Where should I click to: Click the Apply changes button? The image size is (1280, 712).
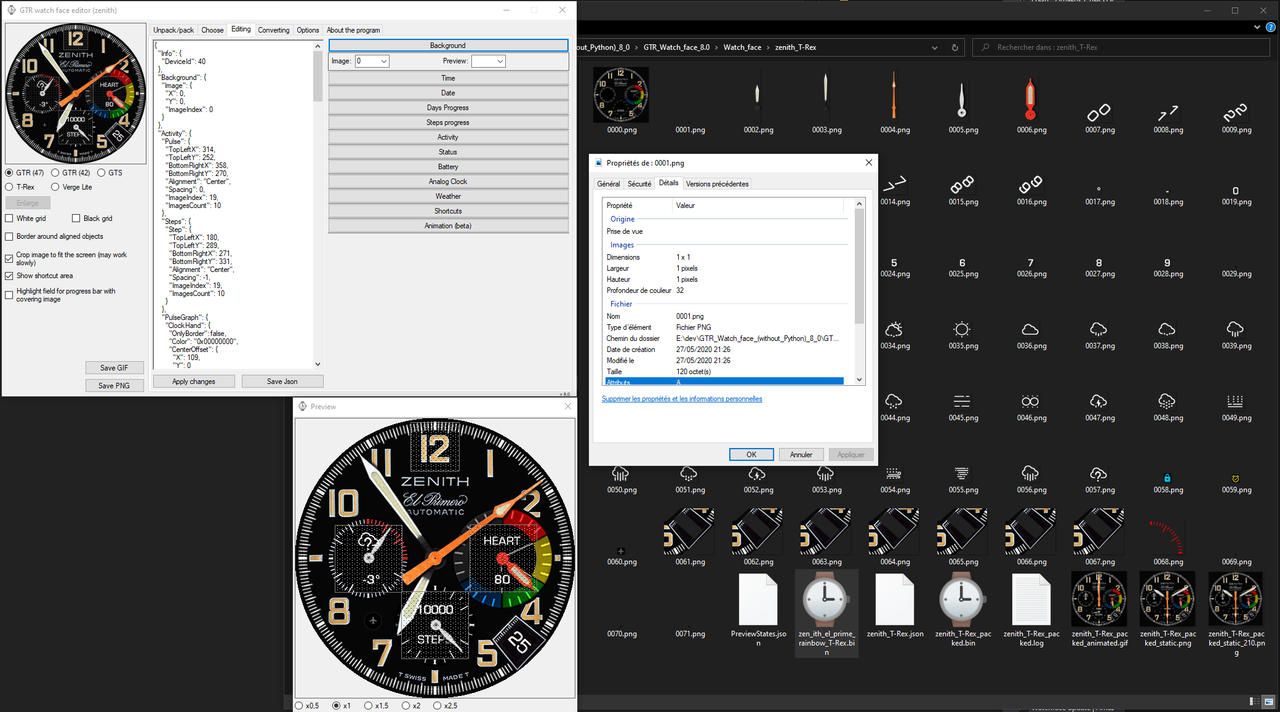coord(194,381)
